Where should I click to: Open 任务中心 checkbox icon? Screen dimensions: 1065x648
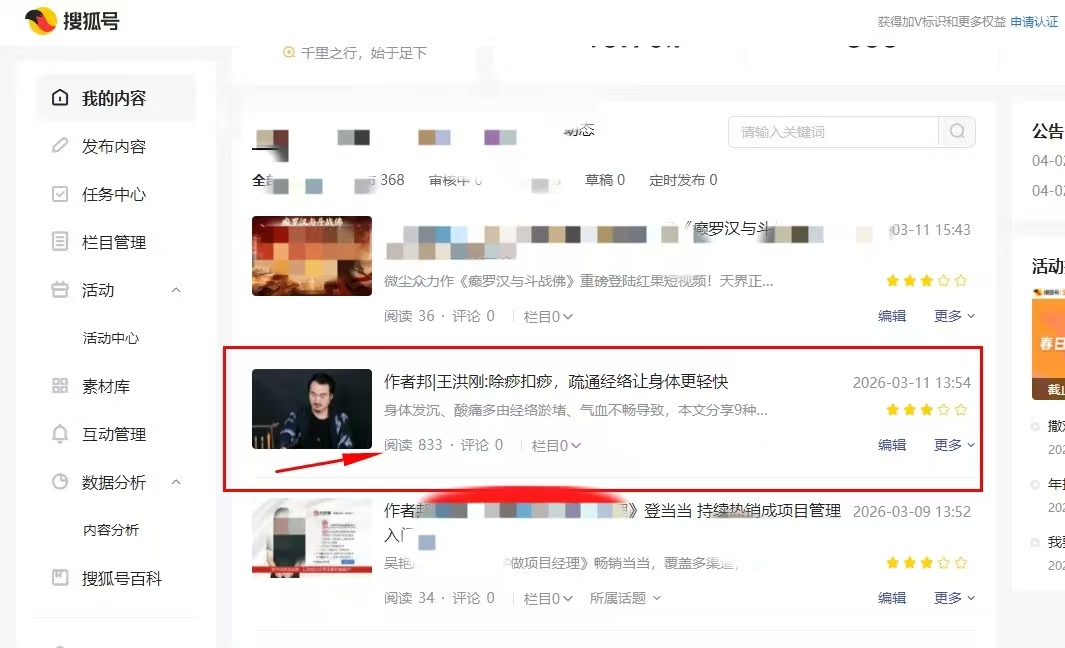60,194
